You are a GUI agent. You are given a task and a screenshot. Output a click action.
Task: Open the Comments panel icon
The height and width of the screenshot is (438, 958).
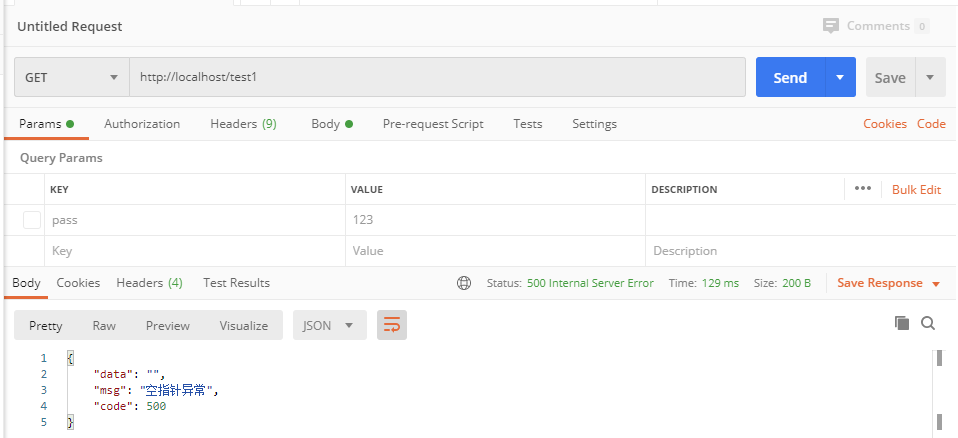click(x=830, y=26)
